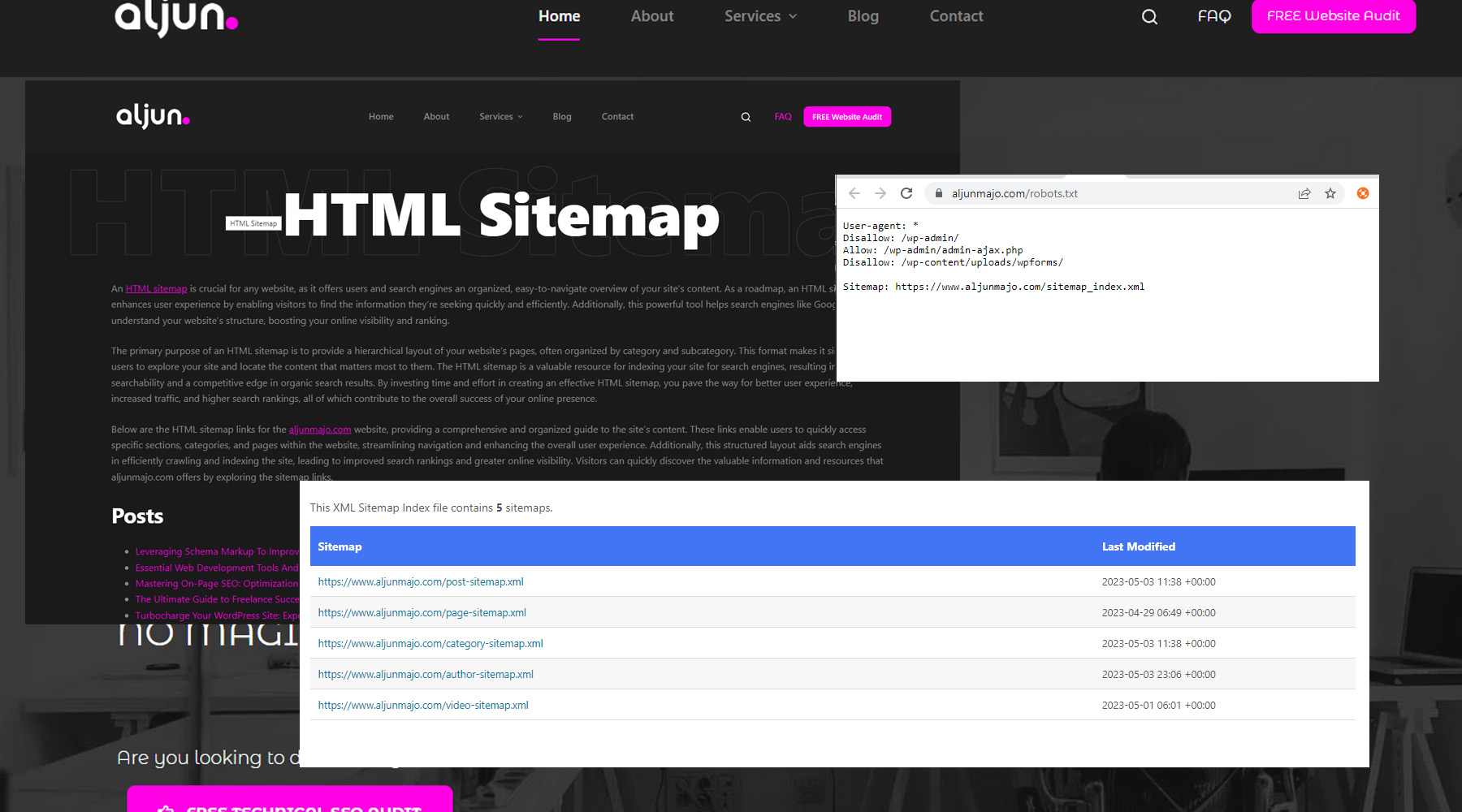Image resolution: width=1462 pixels, height=812 pixels.
Task: Open author-sitemap.xml link
Action: (x=426, y=675)
